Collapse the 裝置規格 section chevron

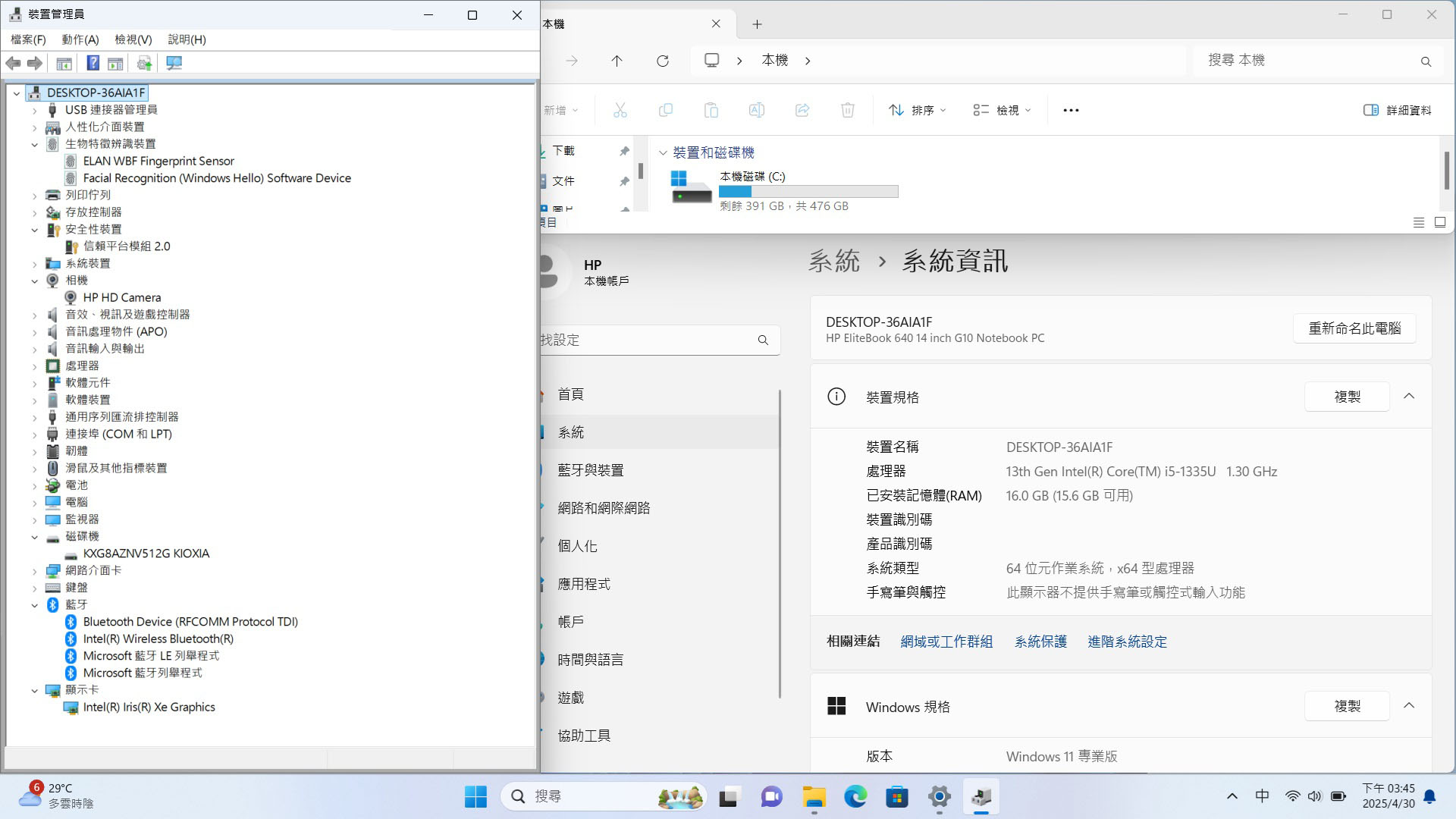[1409, 397]
